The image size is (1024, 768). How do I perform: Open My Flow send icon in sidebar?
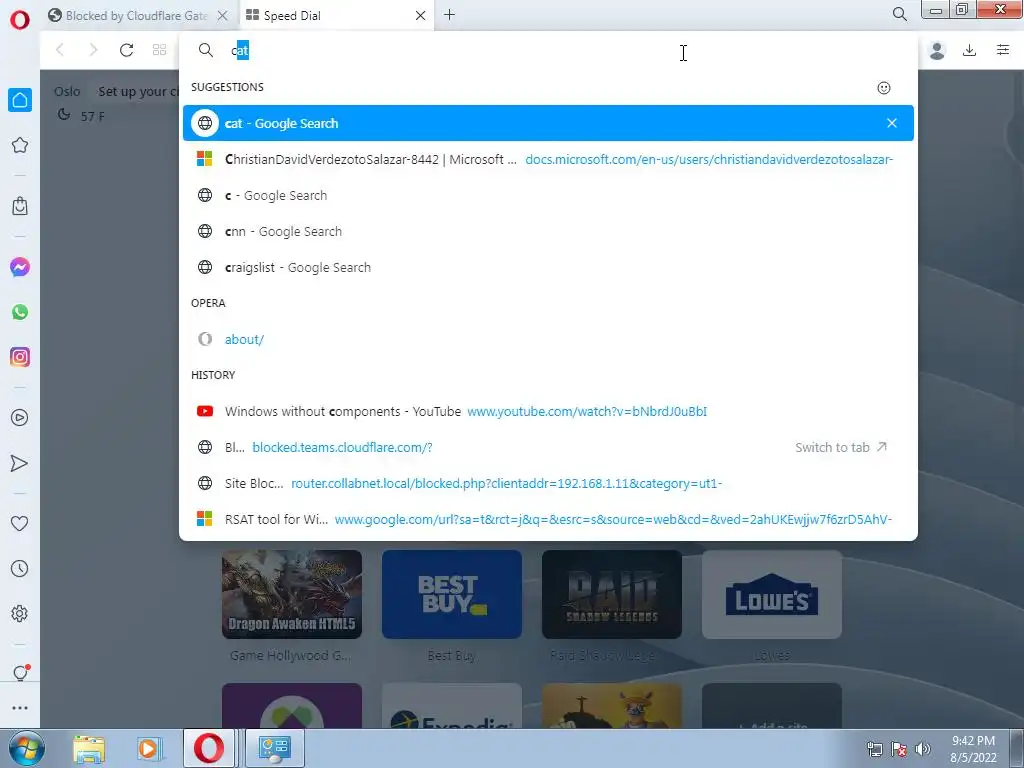click(x=20, y=463)
